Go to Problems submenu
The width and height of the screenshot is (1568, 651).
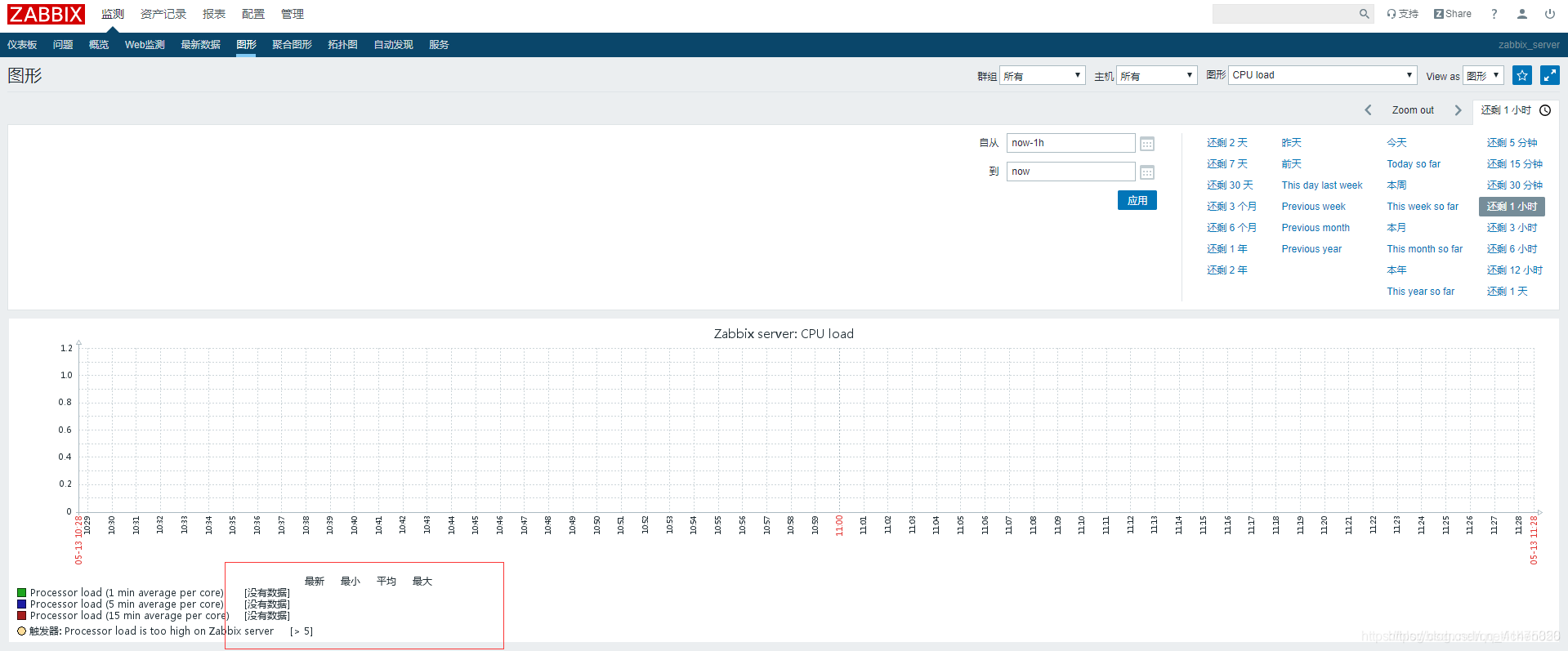click(x=63, y=45)
